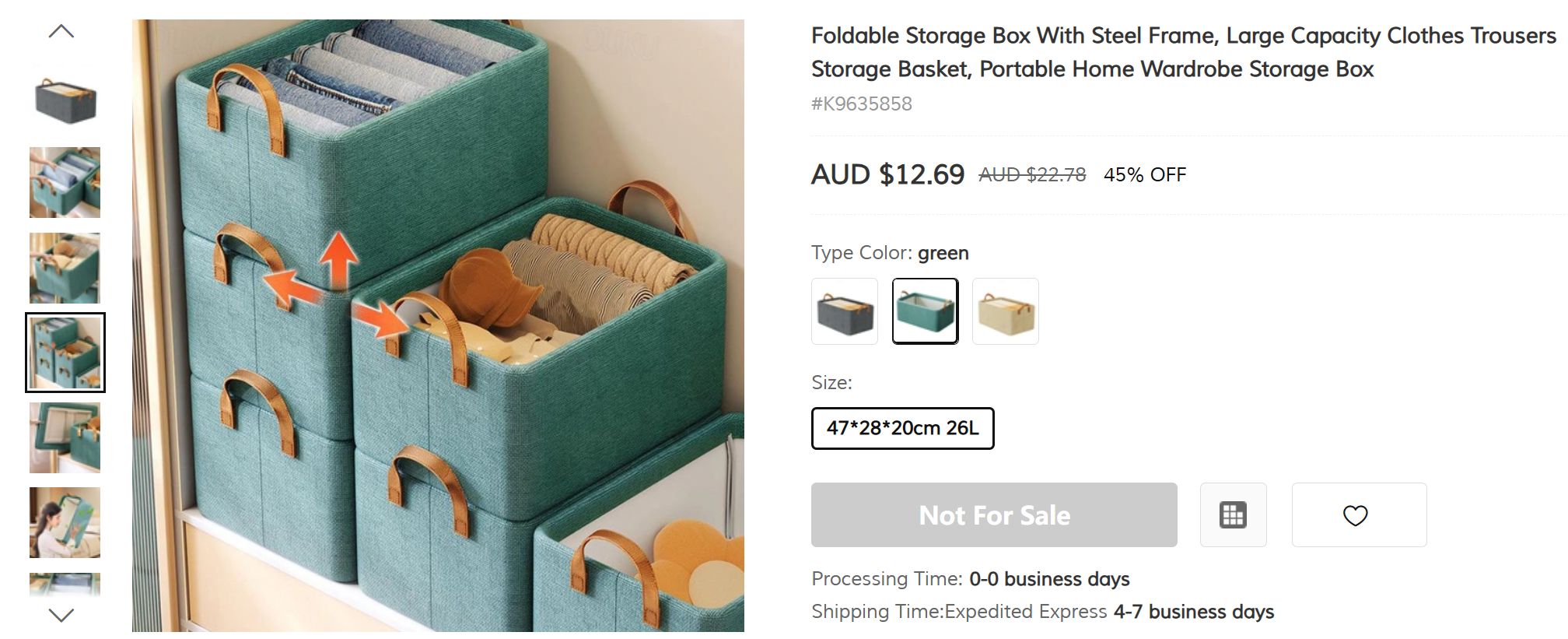
Task: Click the partially visible last thumbnail
Action: click(65, 584)
